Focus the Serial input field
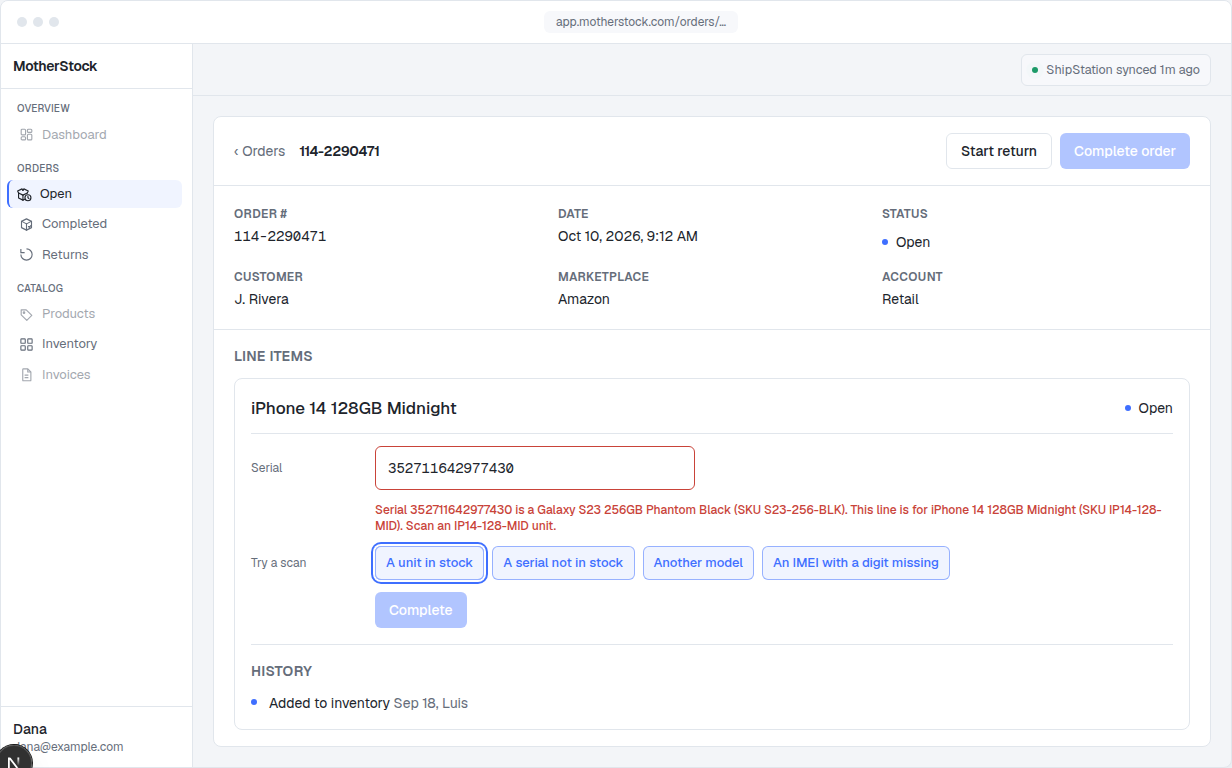The height and width of the screenshot is (768, 1232). pos(535,468)
